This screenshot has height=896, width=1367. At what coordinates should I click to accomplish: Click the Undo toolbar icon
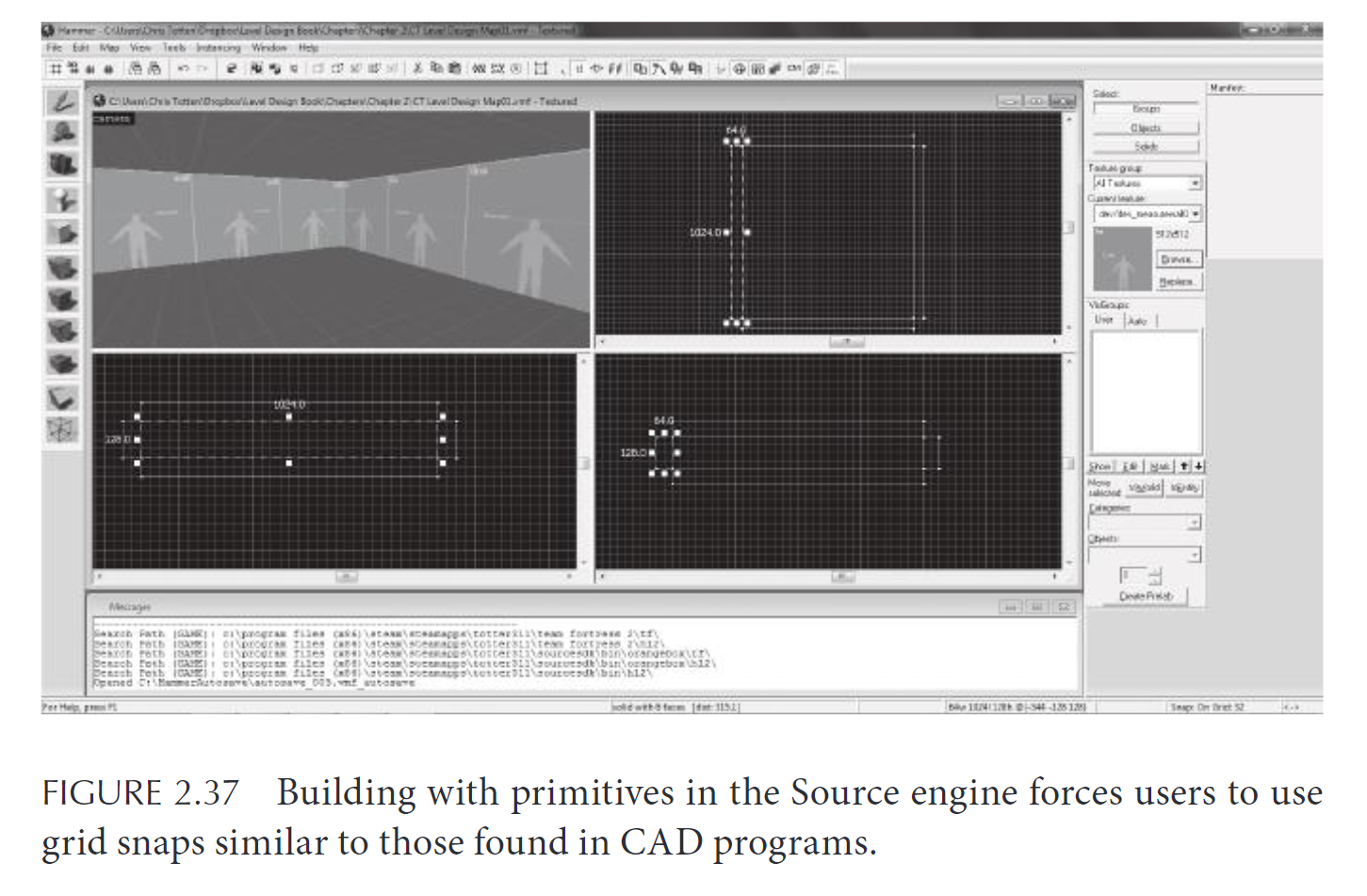point(184,69)
